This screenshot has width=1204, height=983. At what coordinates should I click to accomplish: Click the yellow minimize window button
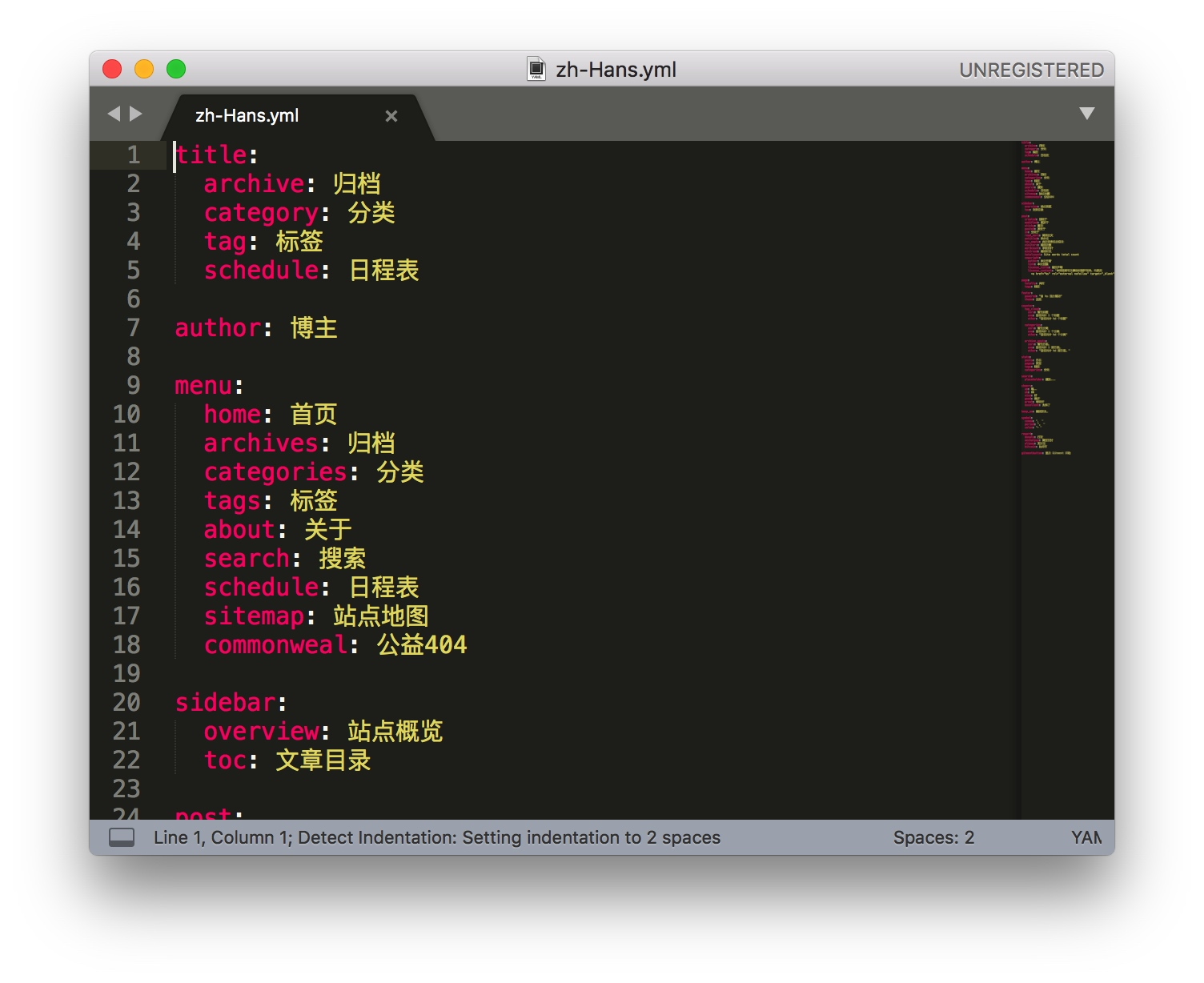coord(144,69)
